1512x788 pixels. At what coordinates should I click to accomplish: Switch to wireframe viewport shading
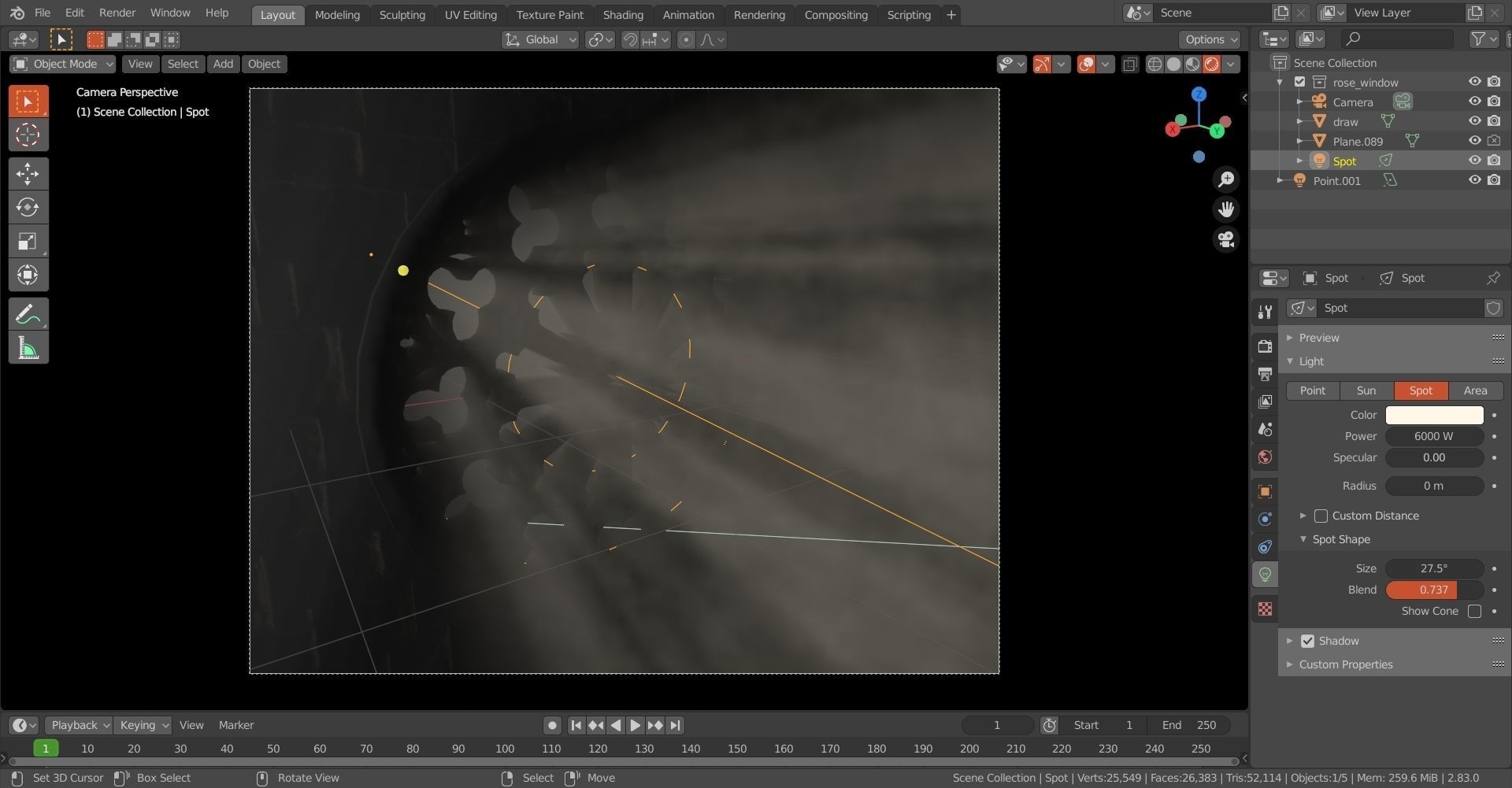pos(1154,65)
